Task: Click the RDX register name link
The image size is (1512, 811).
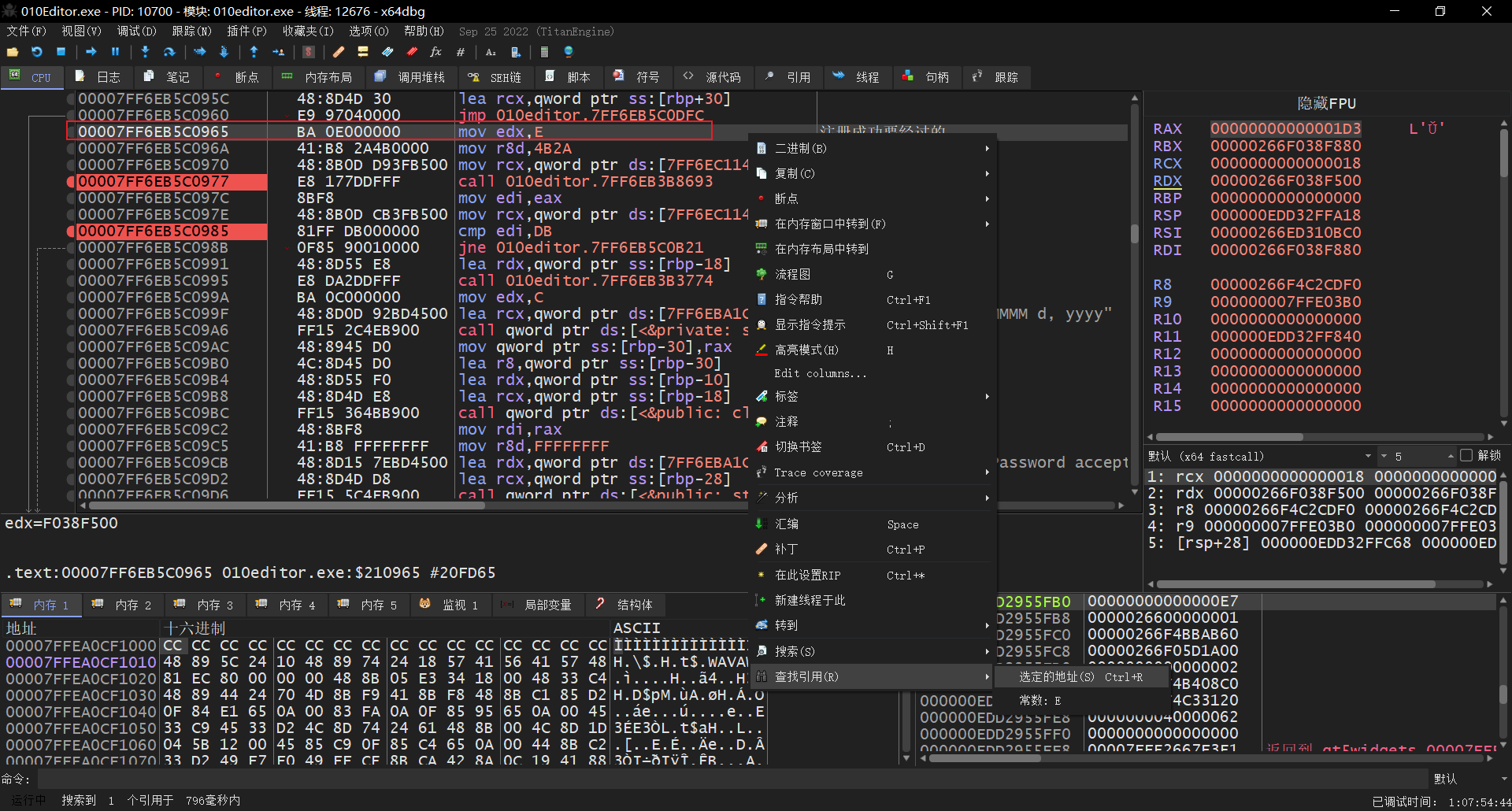Action: (1167, 181)
